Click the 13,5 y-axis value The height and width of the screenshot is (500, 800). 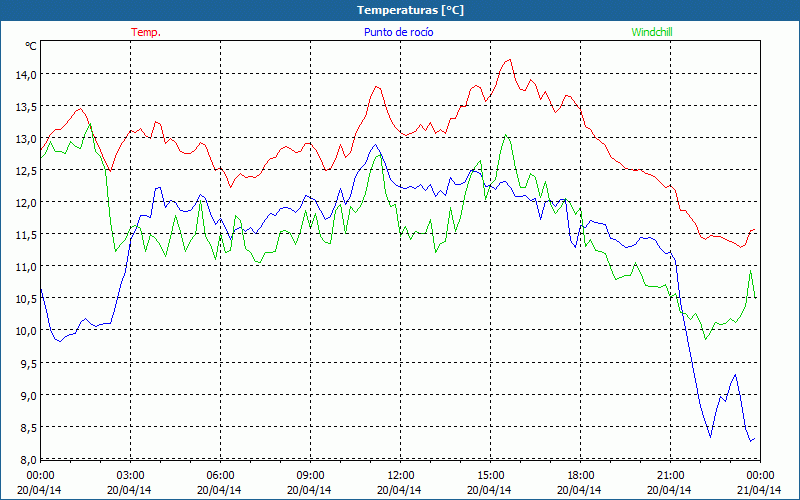coord(26,106)
